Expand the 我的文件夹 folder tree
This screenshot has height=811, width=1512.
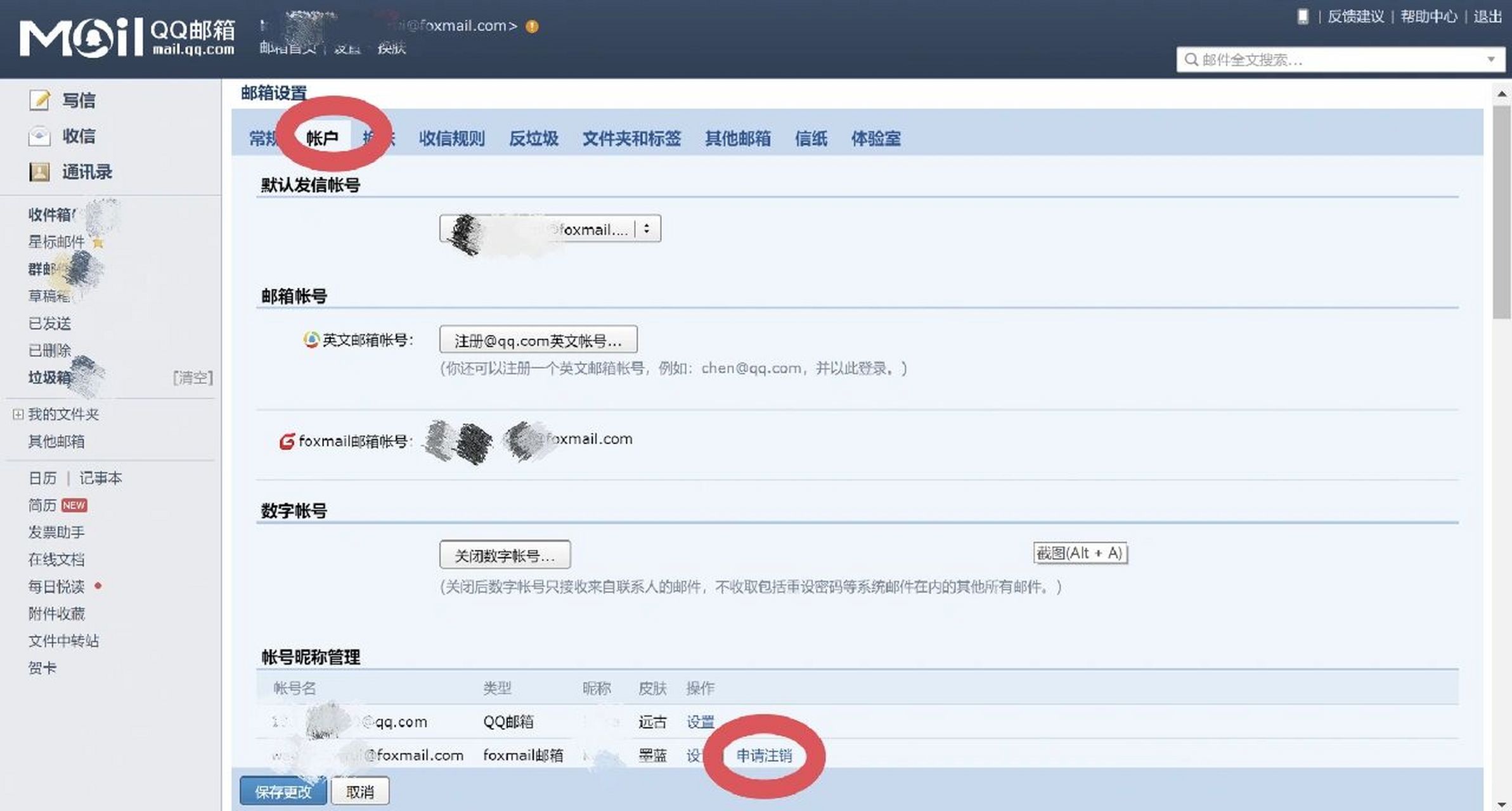pyautogui.click(x=16, y=414)
